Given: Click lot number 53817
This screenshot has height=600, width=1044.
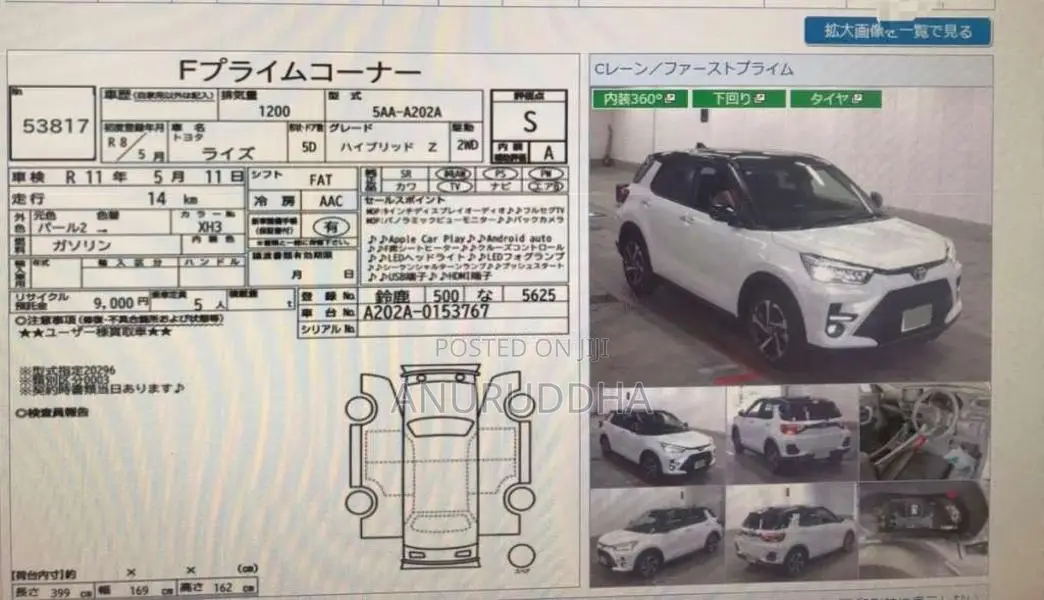Looking at the screenshot, I should [x=55, y=126].
